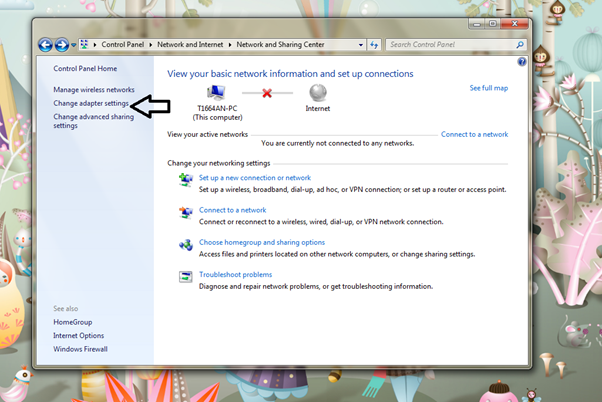Click the Control Panel icon in address bar
This screenshot has width=602, height=402.
[x=84, y=45]
